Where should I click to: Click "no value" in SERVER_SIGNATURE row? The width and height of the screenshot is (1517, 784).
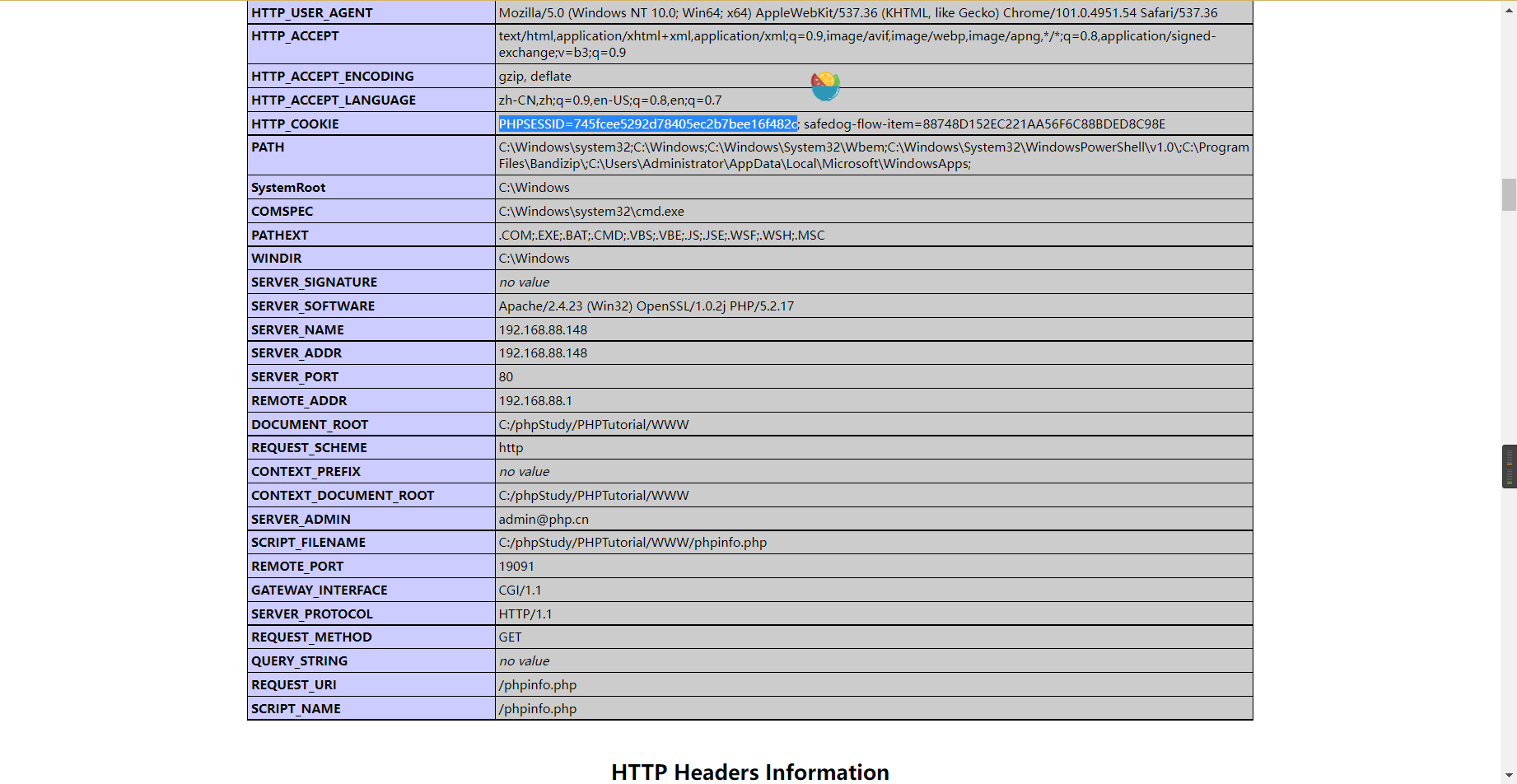click(524, 282)
